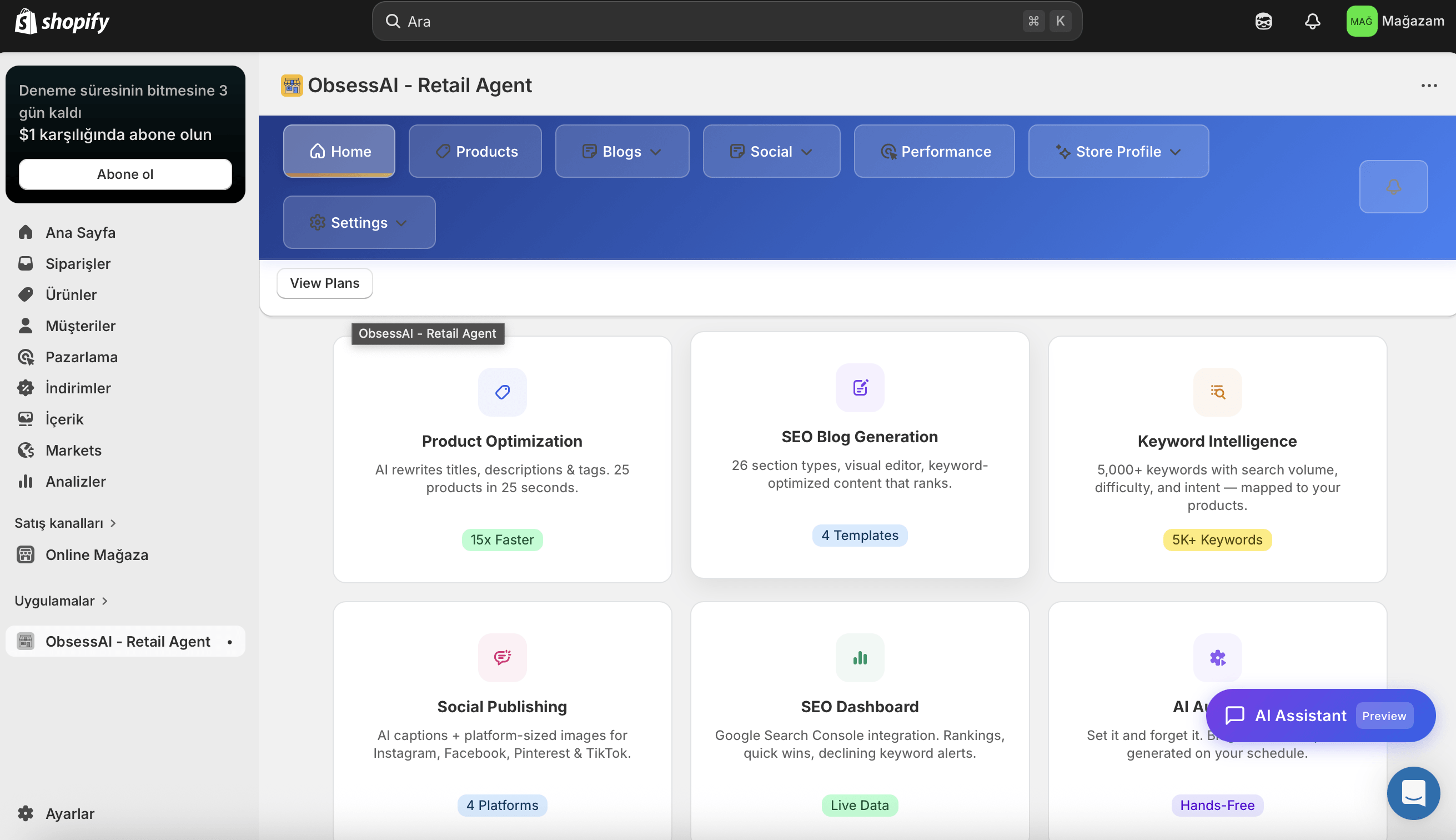
Task: Click the Abone ol button
Action: (x=125, y=174)
